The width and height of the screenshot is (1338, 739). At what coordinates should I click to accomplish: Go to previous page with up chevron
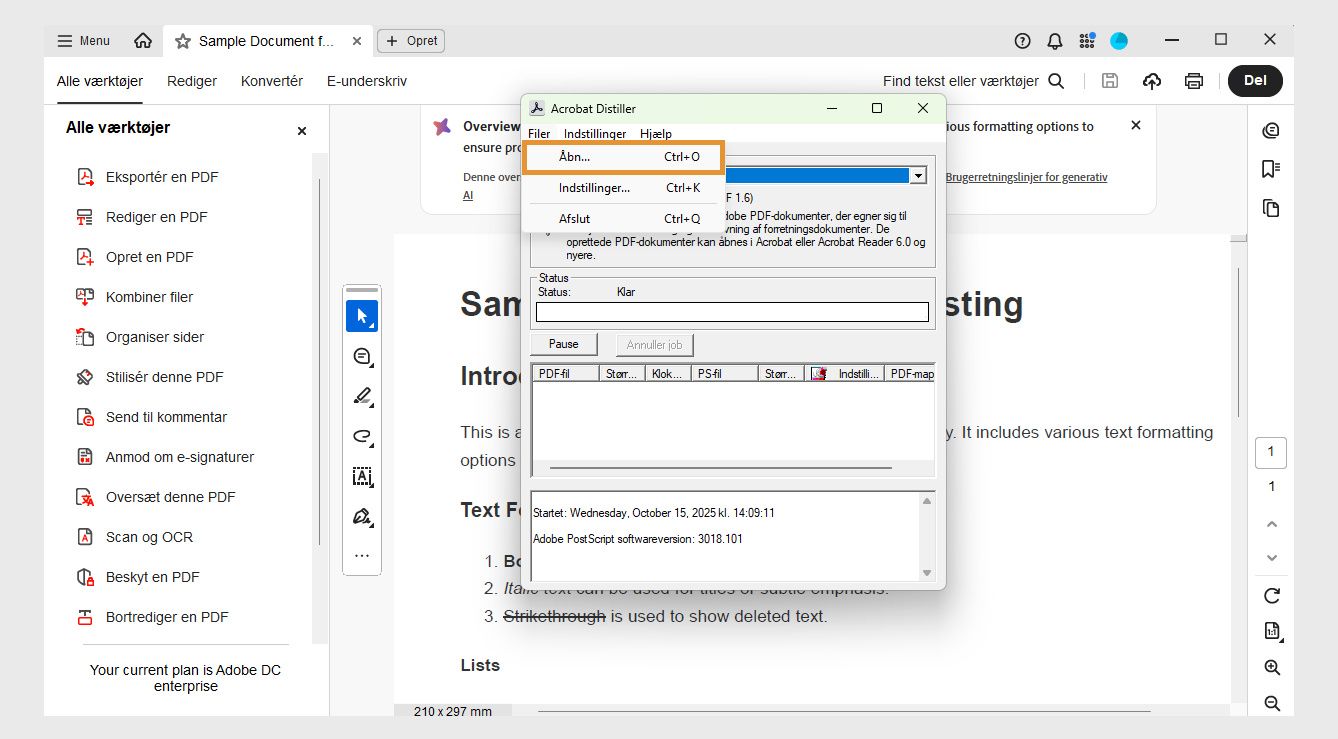click(1272, 524)
